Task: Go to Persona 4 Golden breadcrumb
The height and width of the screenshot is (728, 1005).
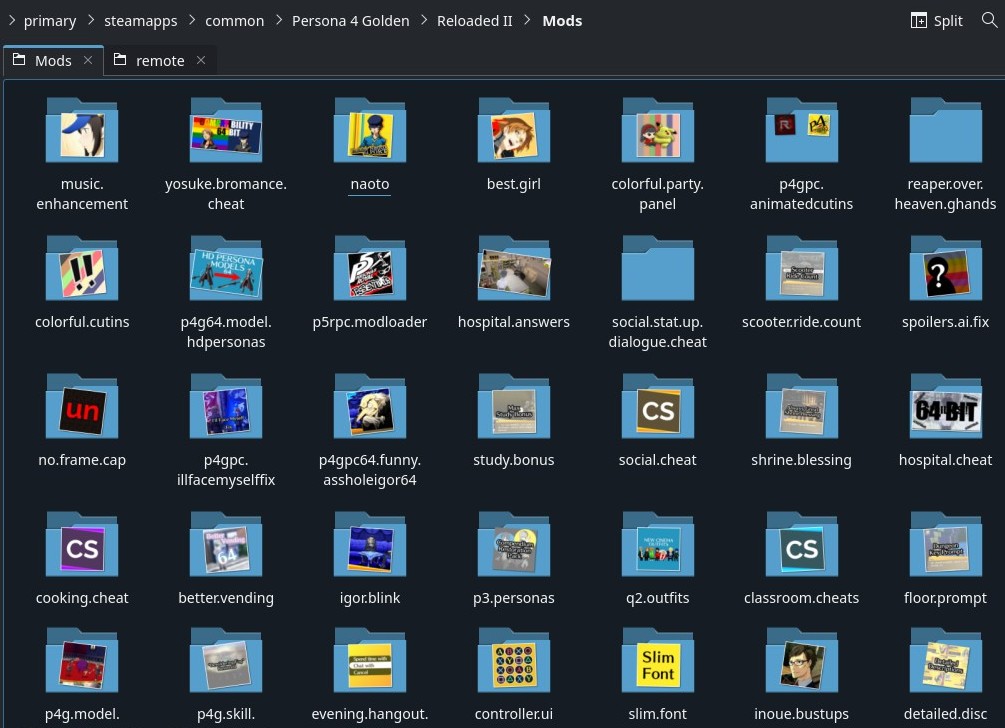Action: click(351, 21)
